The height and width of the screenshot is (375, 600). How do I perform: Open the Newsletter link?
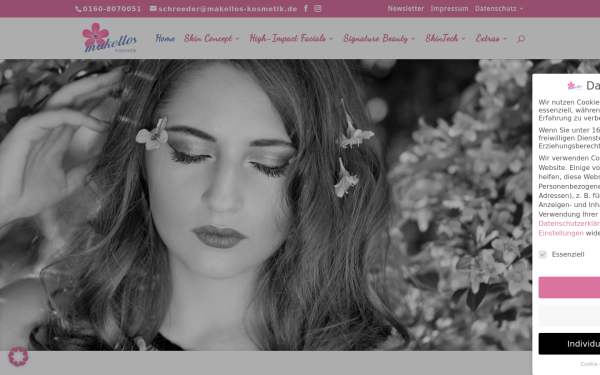tap(406, 8)
